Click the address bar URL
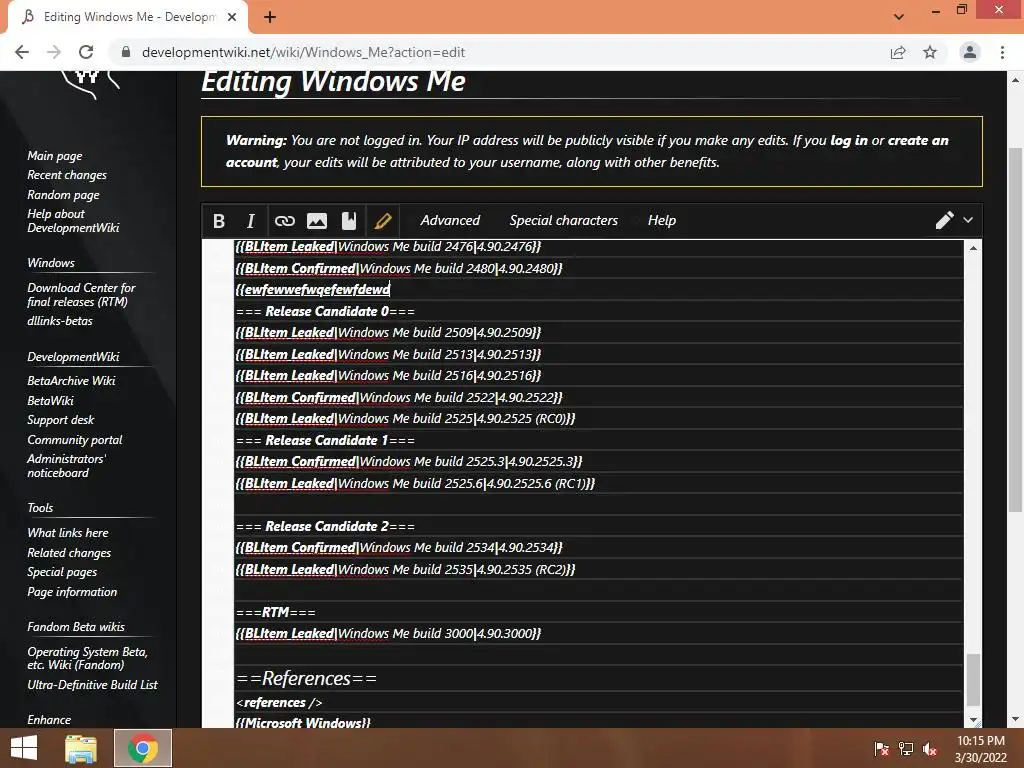Screen dimensions: 1024x768 click(x=303, y=52)
